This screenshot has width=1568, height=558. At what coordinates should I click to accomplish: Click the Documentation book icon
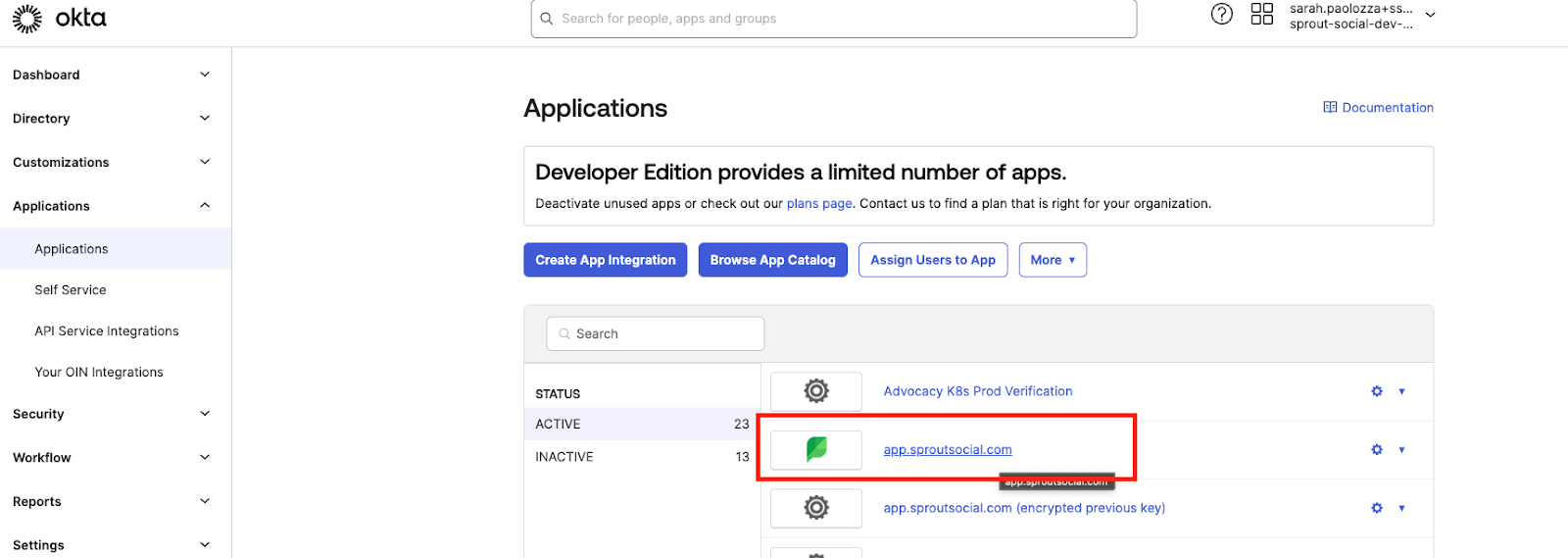click(1330, 108)
